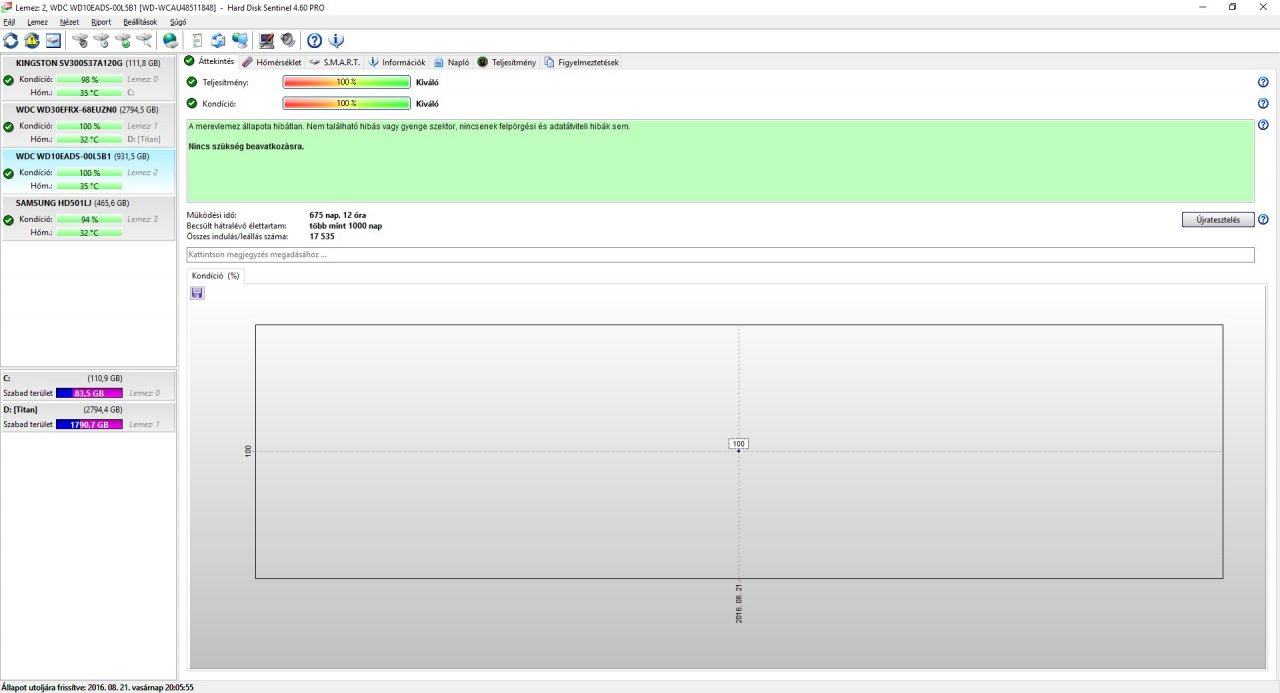Screen dimensions: 1280x693
Task: Click the KINGSTON 35 °C temperature bar
Action: (x=90, y=92)
